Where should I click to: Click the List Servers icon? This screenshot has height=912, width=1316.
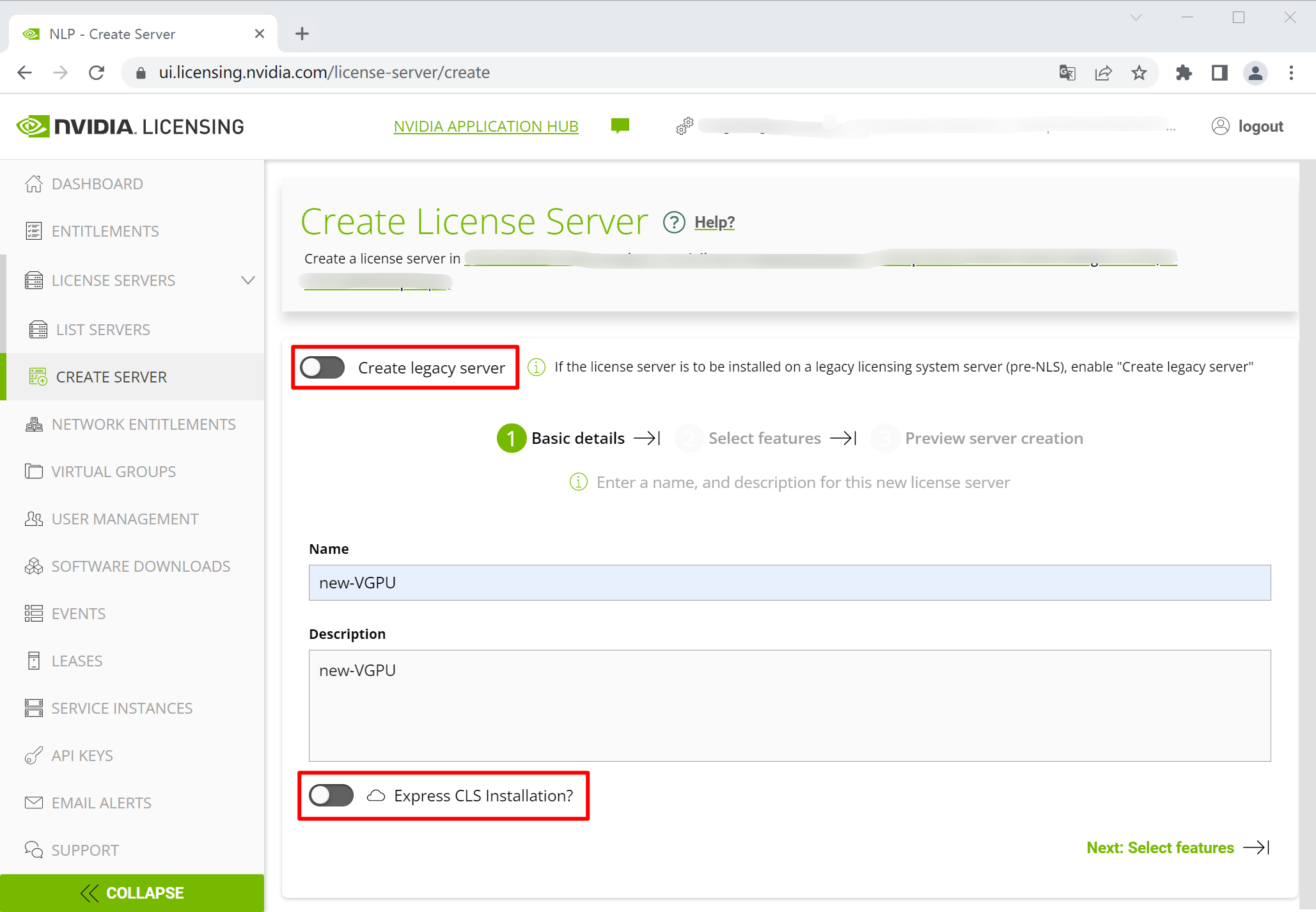pos(38,329)
